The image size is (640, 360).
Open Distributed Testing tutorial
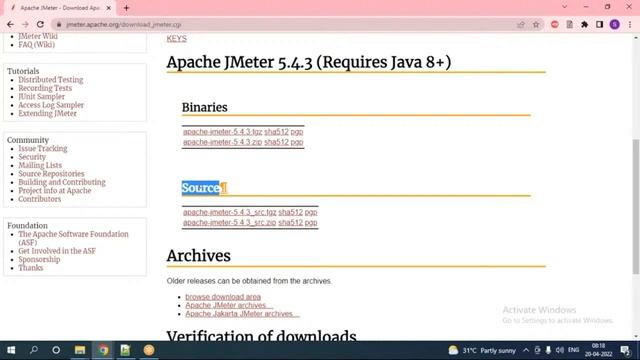(51, 80)
